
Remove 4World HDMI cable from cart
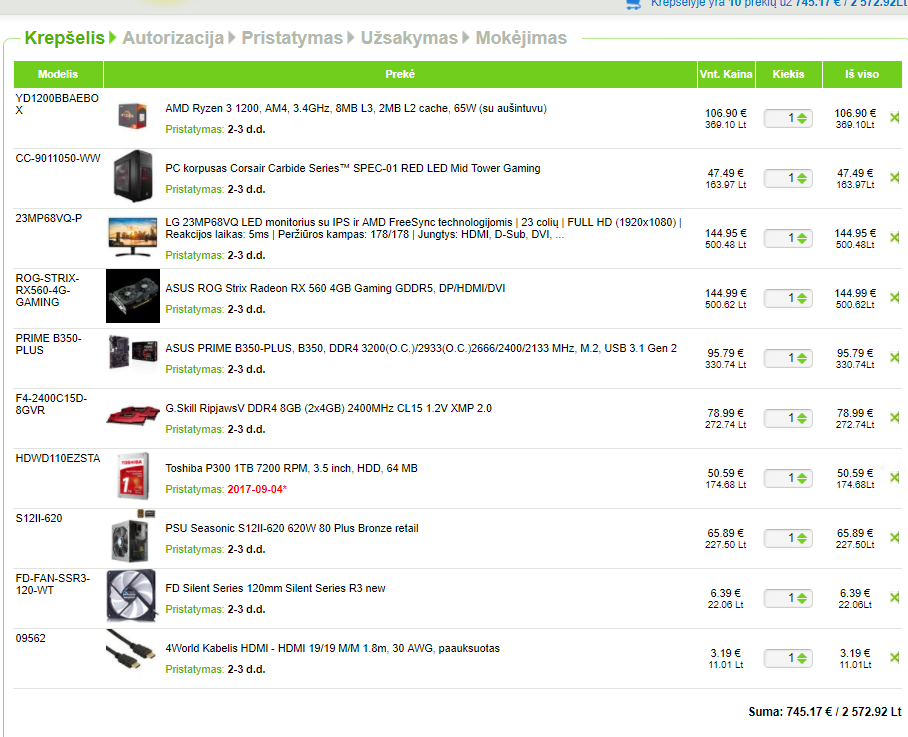895,658
